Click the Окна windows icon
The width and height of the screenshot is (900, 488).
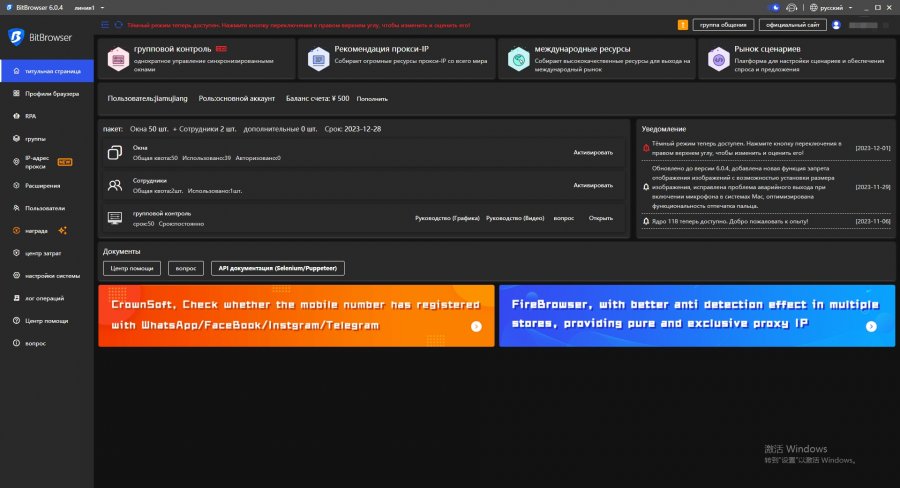click(x=115, y=152)
